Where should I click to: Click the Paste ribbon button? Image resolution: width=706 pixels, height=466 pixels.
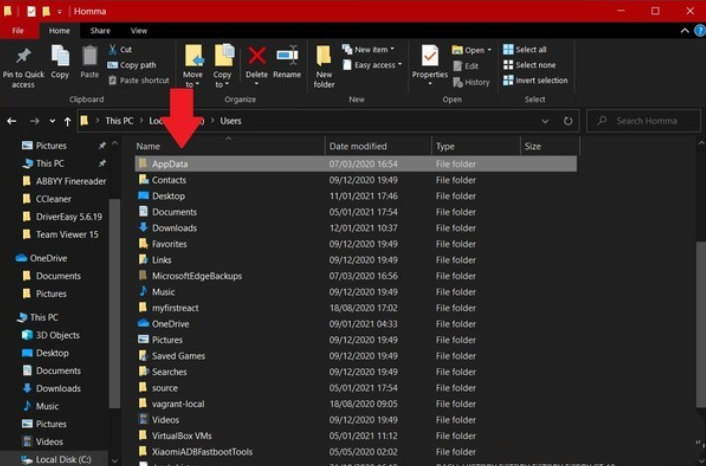click(x=90, y=63)
